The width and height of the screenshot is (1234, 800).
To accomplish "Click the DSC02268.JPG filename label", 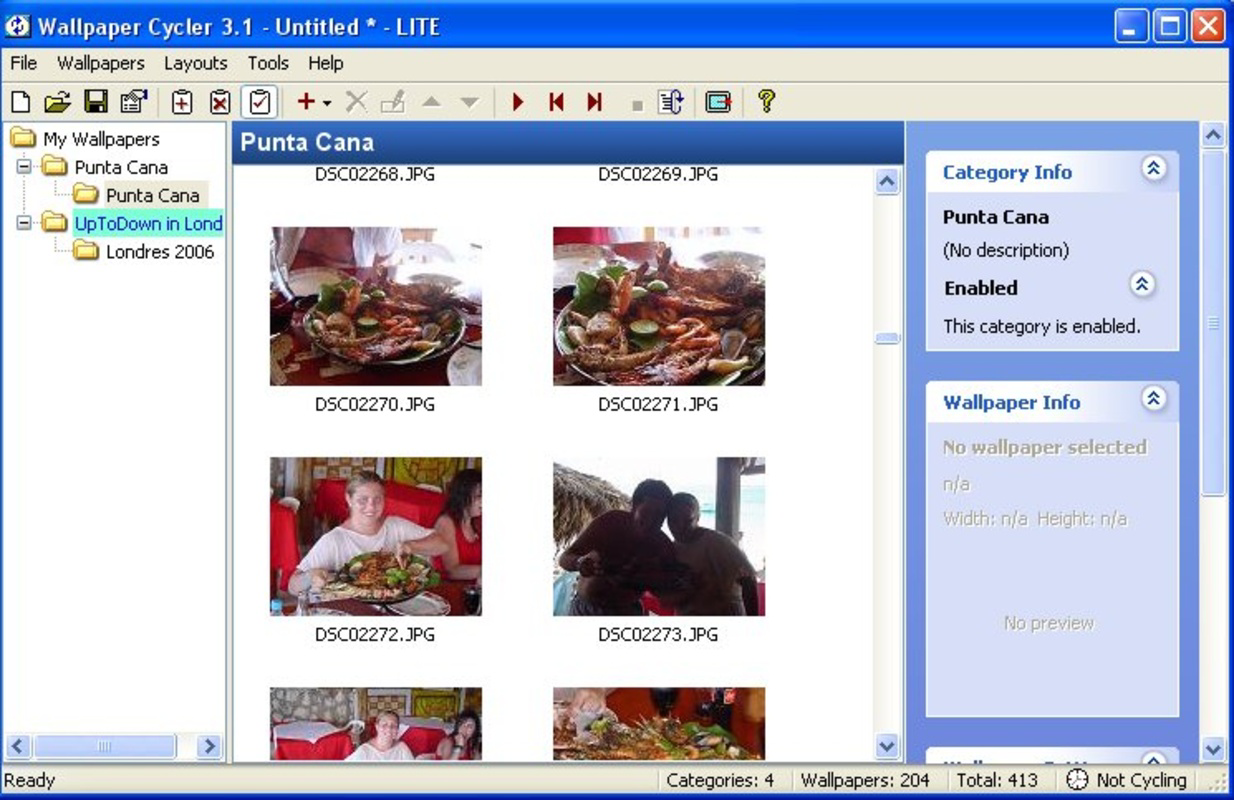I will tap(375, 174).
